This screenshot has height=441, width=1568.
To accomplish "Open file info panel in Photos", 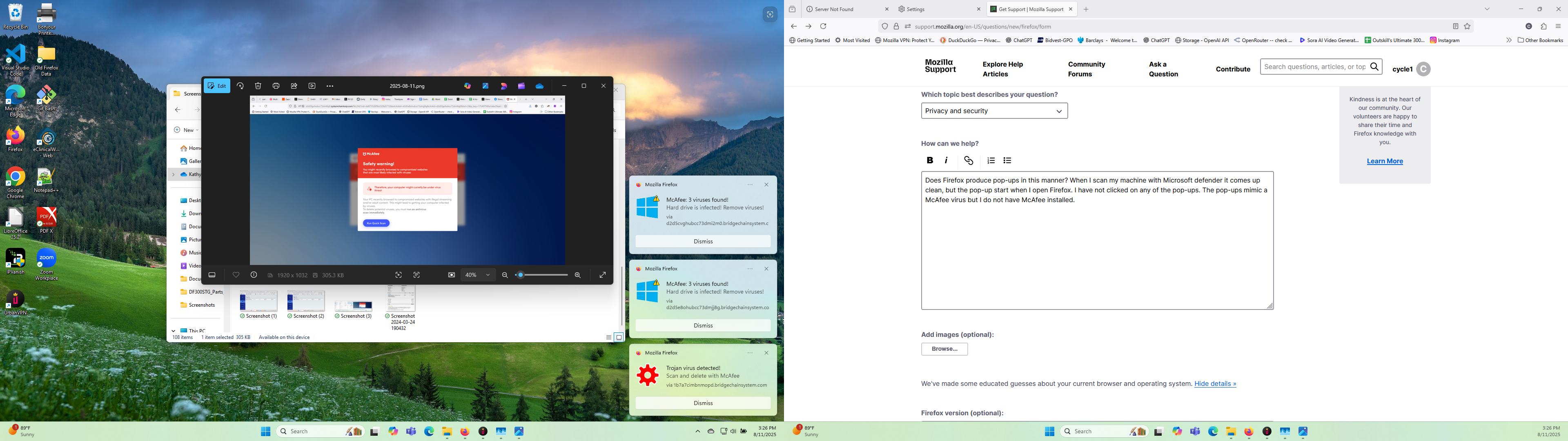I will tap(254, 275).
